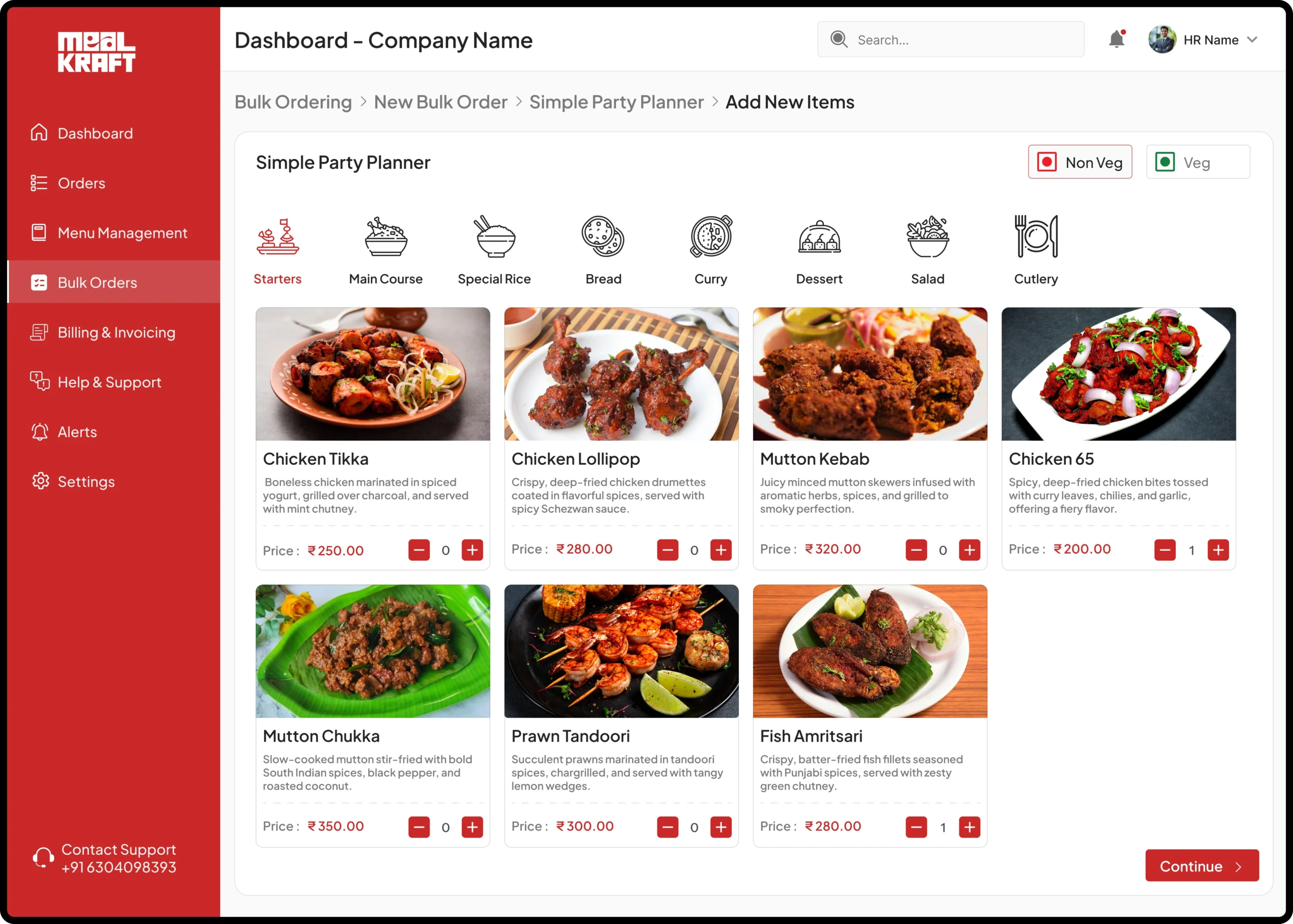
Task: Click the 'Prawn Tandoori' item title
Action: [x=571, y=736]
